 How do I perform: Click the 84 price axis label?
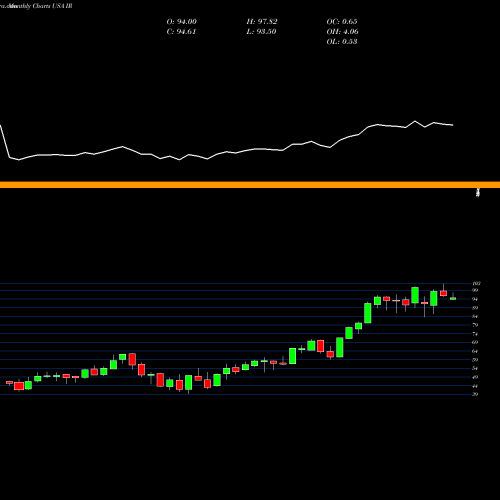click(x=475, y=316)
